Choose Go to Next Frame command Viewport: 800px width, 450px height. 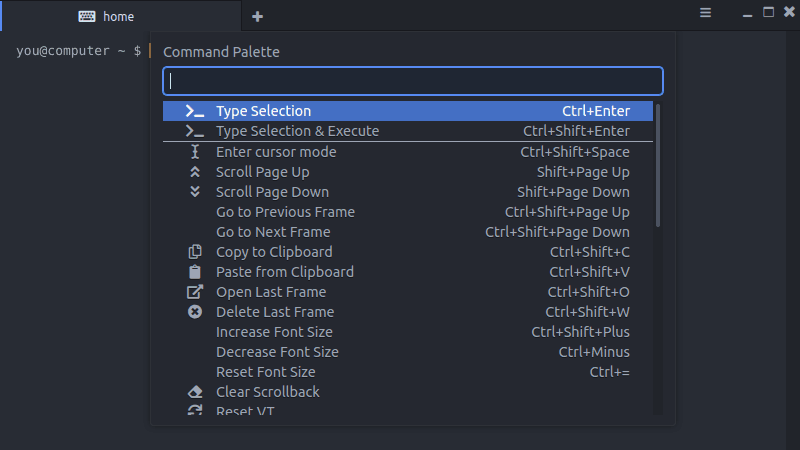point(408,232)
